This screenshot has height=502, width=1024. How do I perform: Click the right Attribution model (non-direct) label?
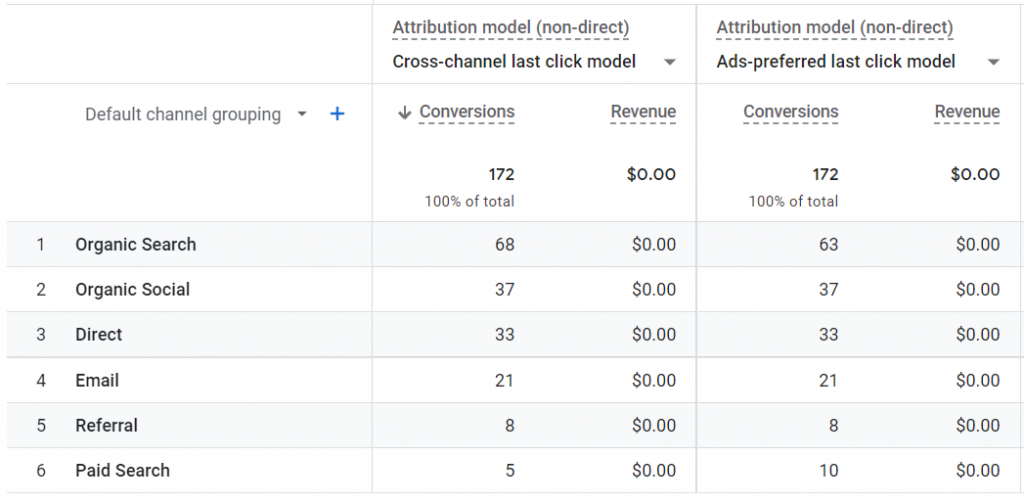834,27
